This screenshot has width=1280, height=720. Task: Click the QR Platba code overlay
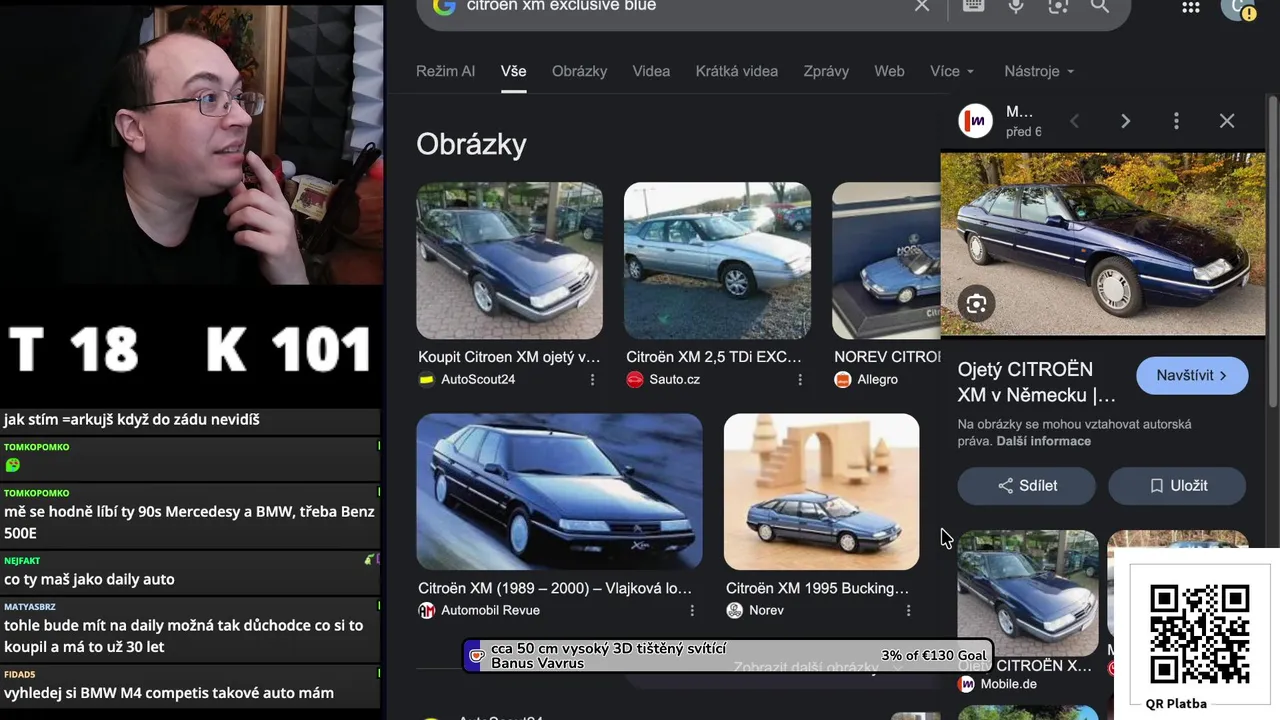tap(1199, 634)
